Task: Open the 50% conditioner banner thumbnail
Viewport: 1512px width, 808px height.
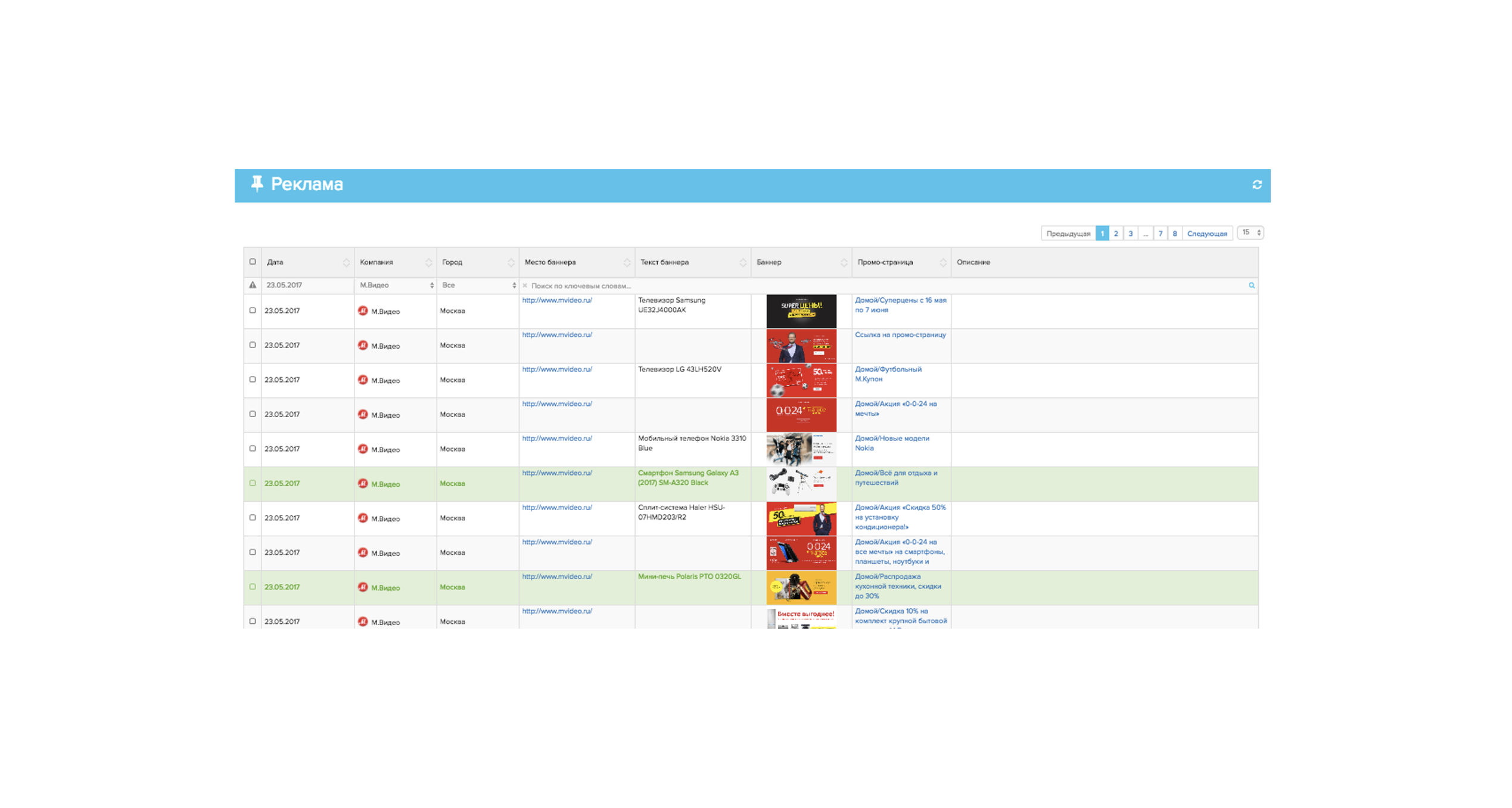Action: [x=801, y=518]
